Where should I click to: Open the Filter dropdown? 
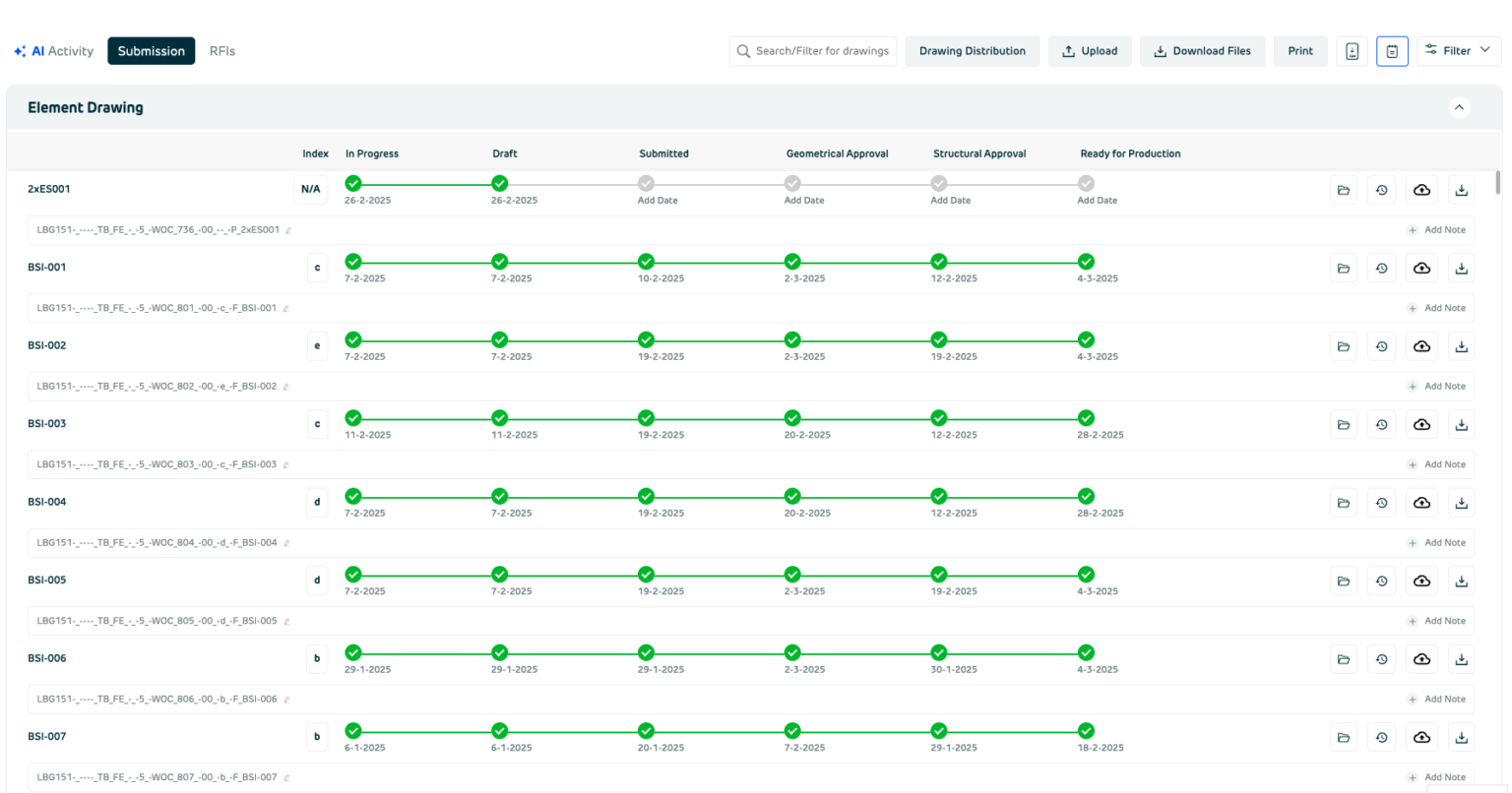[1457, 50]
